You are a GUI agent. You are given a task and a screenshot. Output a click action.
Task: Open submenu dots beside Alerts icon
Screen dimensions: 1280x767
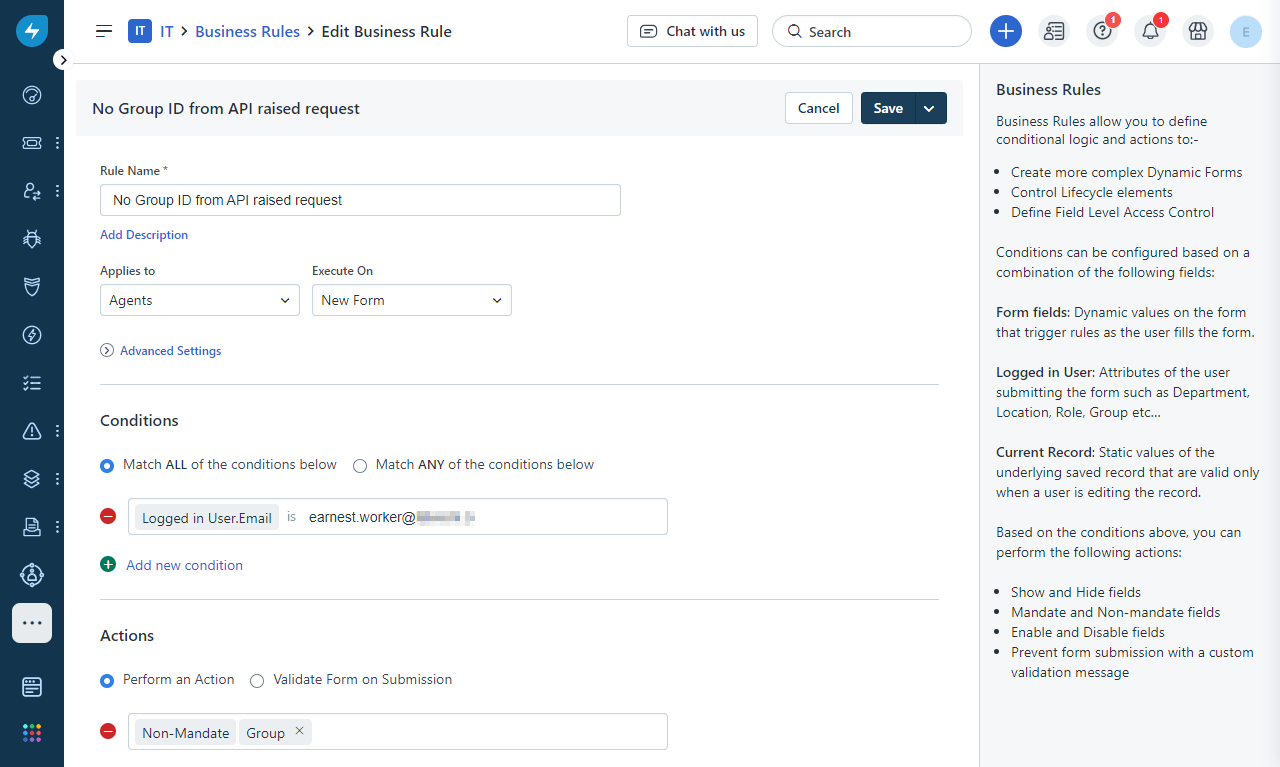57,431
